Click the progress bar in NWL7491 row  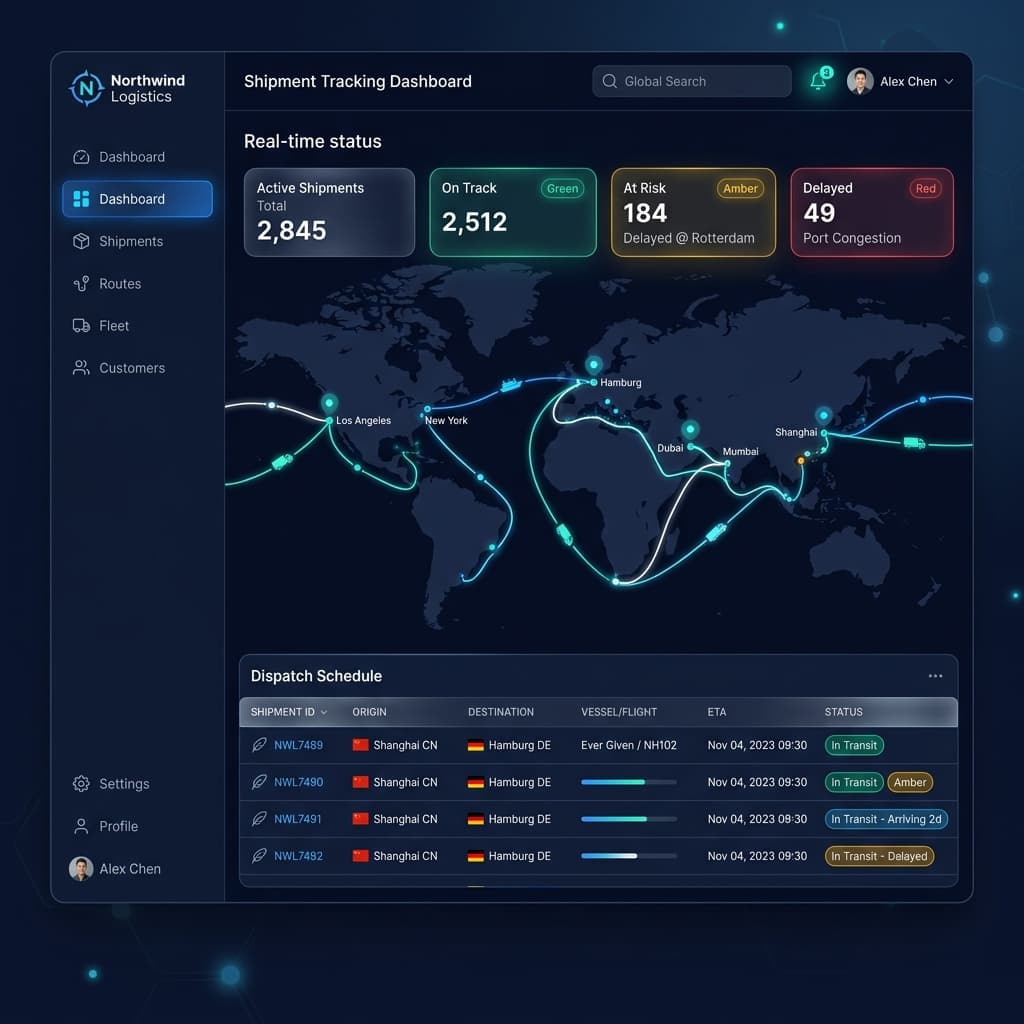628,819
